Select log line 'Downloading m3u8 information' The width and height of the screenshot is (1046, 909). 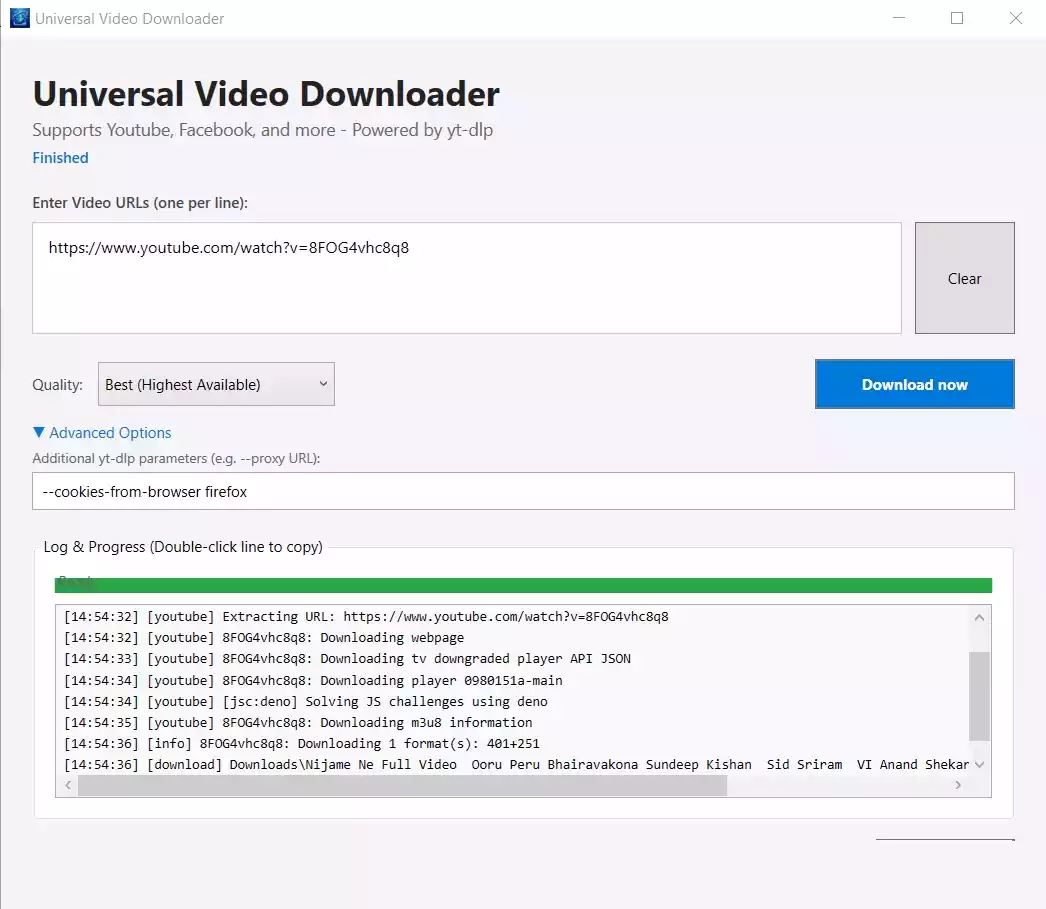tap(298, 722)
